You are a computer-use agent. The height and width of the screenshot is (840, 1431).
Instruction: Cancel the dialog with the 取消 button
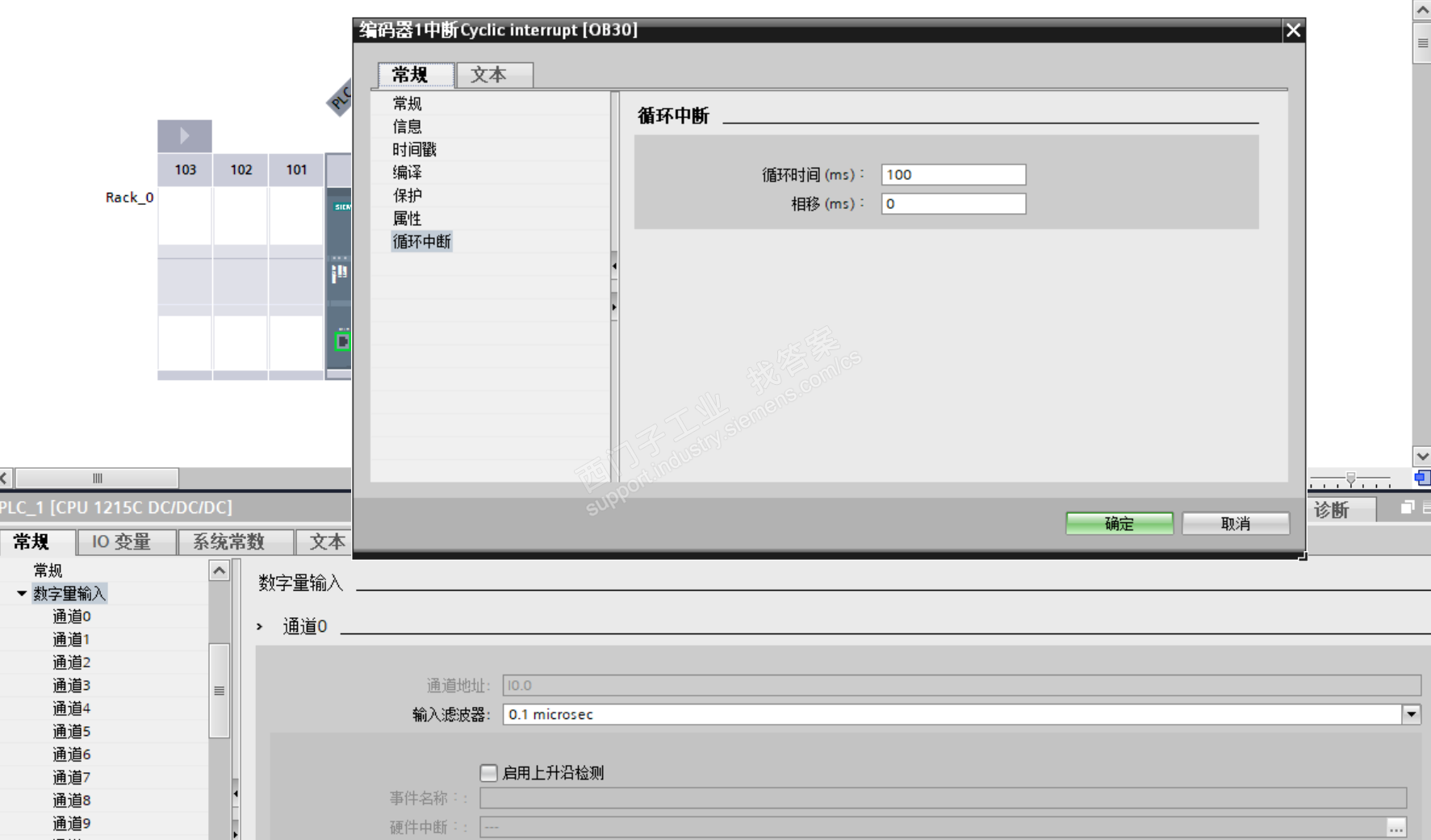tap(1236, 524)
